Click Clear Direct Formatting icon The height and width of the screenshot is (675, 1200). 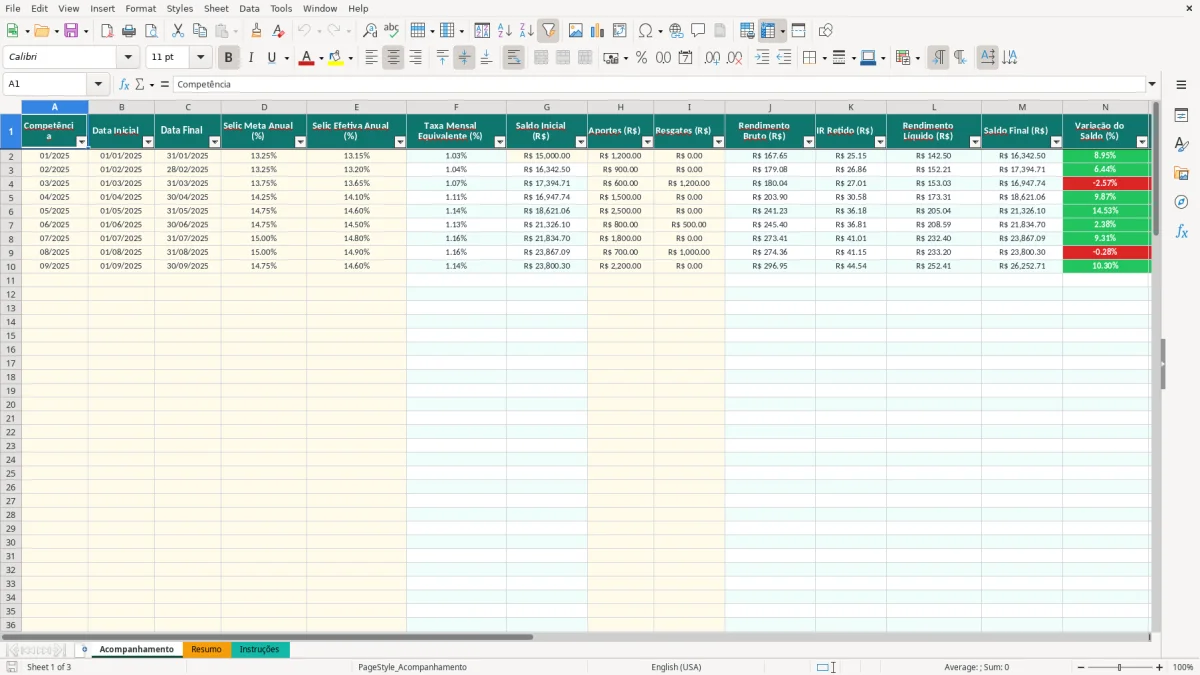coord(278,31)
